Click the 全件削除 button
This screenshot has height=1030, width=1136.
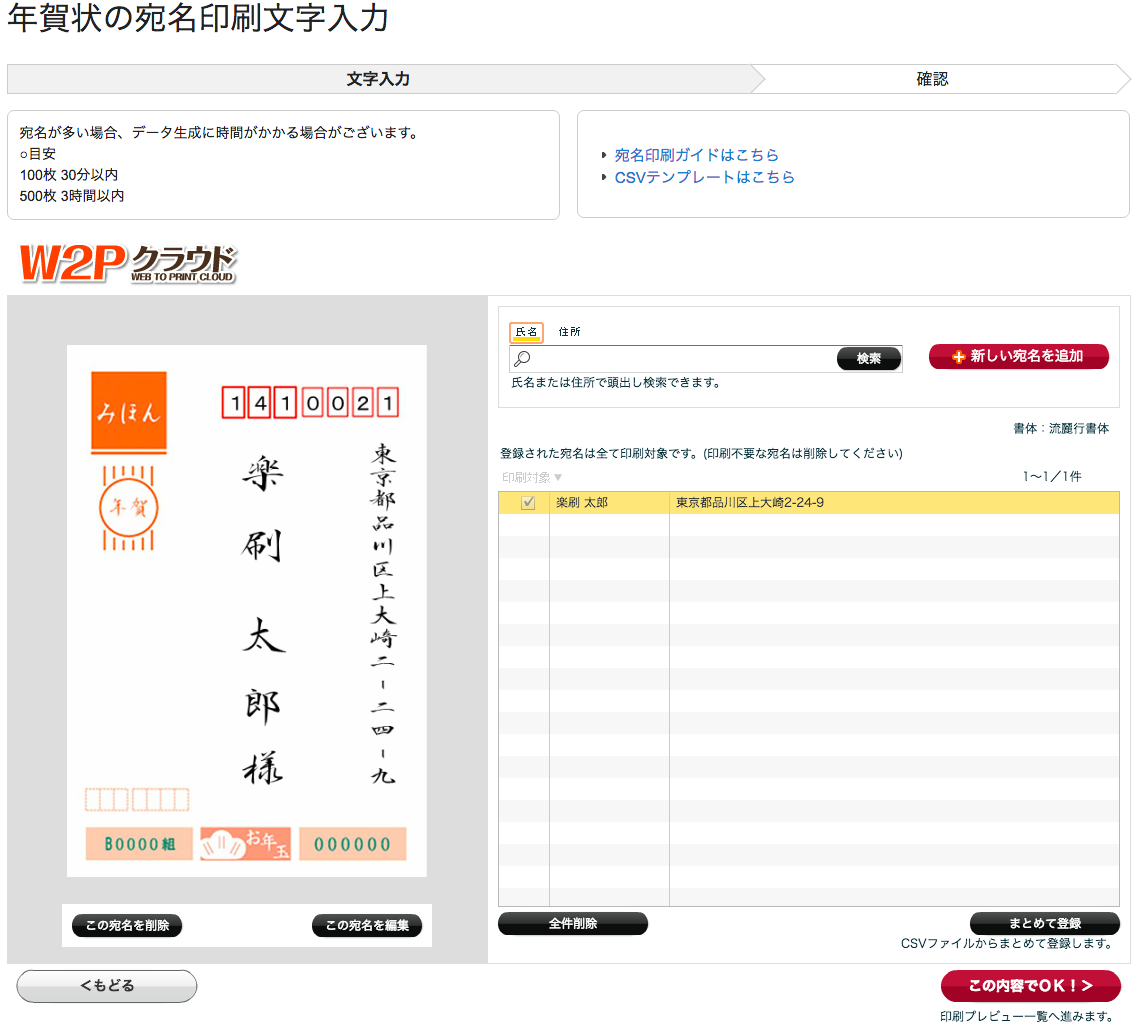point(573,924)
